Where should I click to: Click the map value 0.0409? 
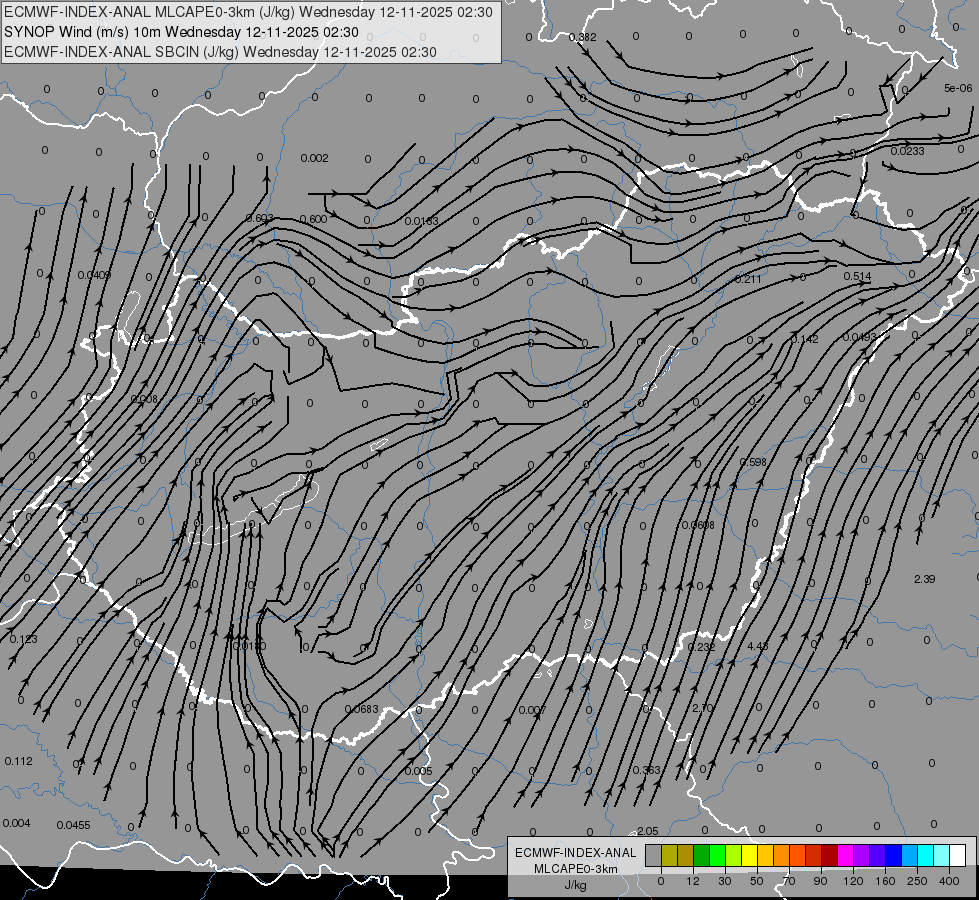(94, 275)
